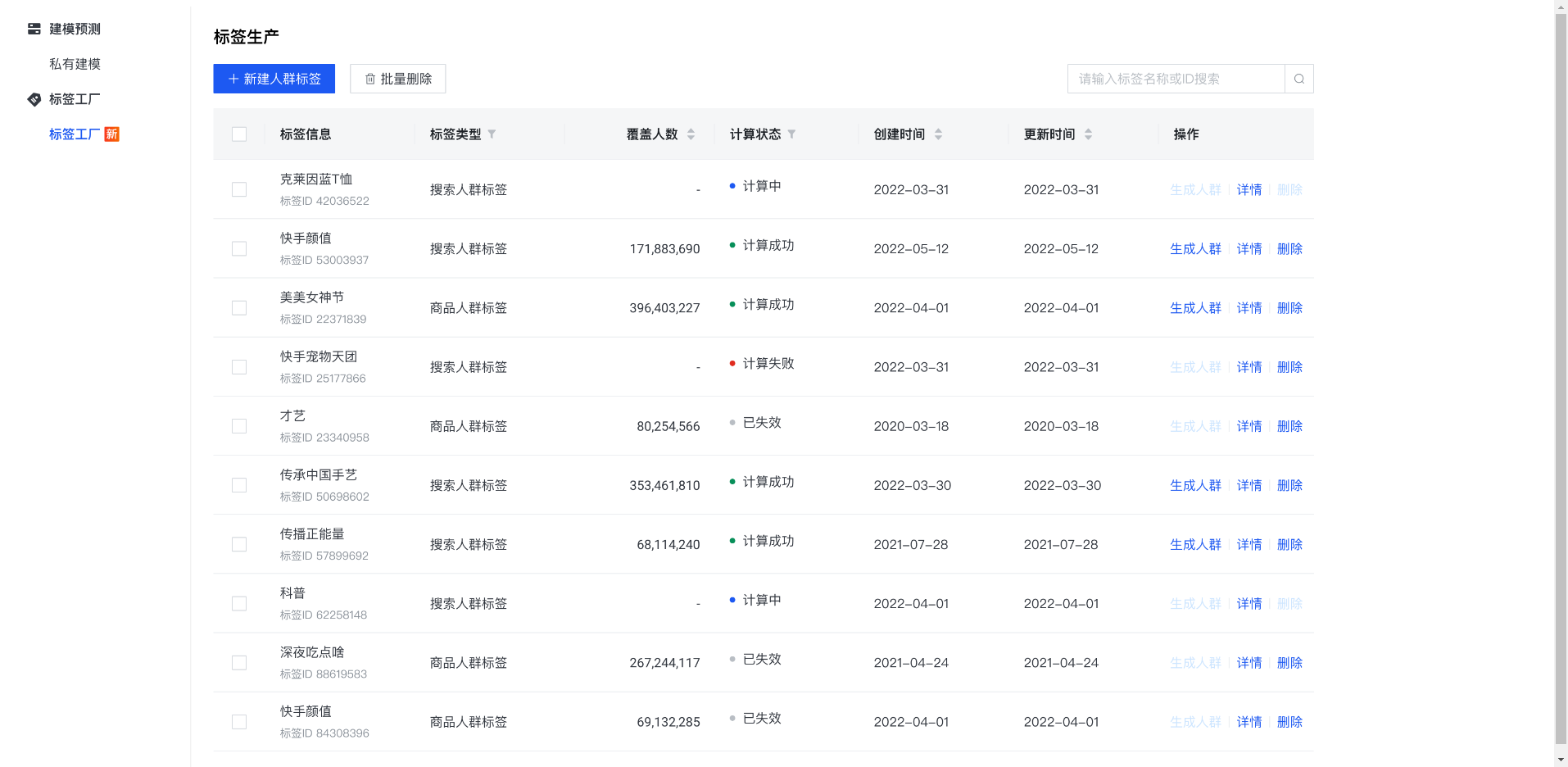This screenshot has height=767, width=1568.
Task: Open the 计算状态 filter funnel icon
Action: (x=791, y=134)
